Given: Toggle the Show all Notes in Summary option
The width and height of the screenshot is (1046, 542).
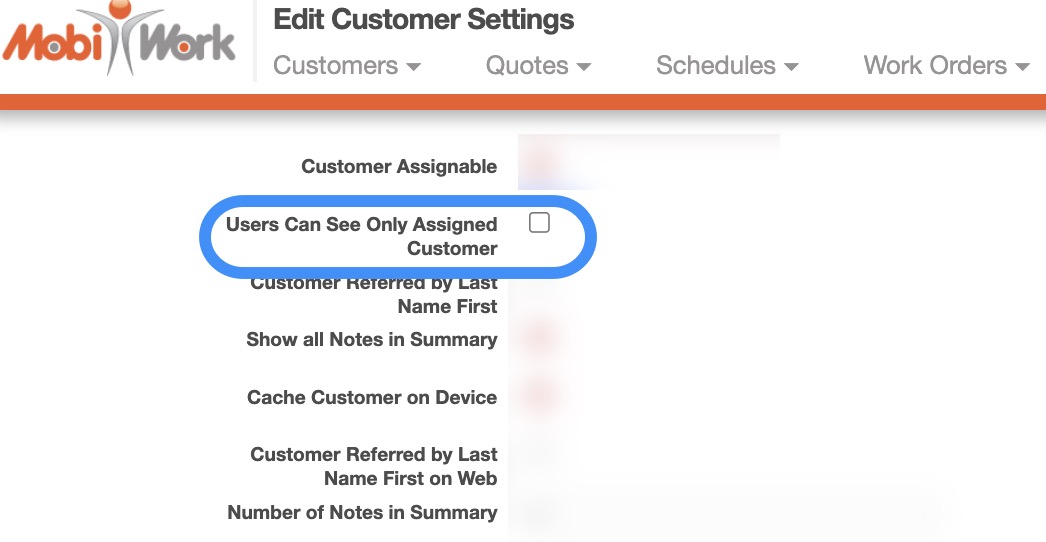Looking at the screenshot, I should pyautogui.click(x=539, y=338).
